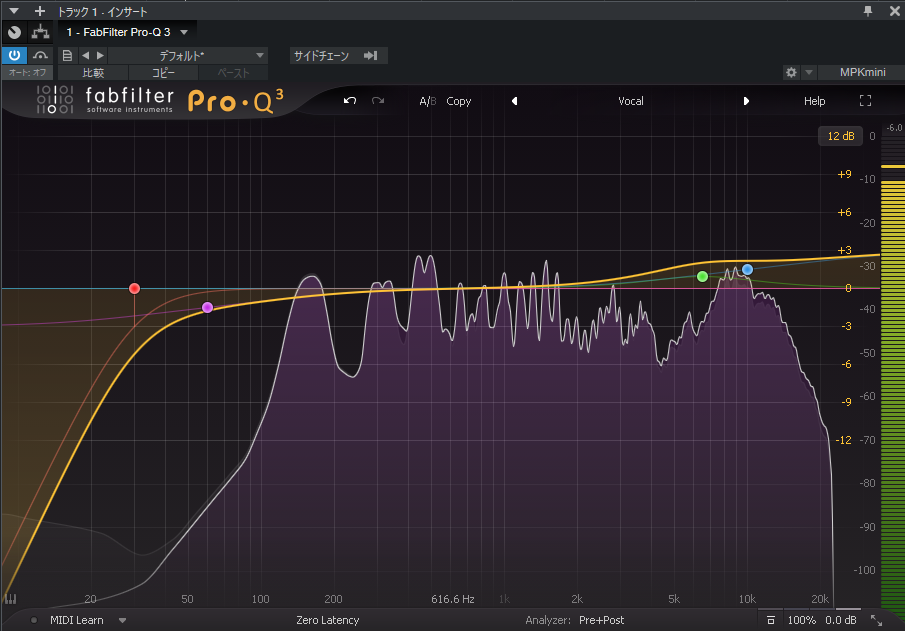This screenshot has height=631, width=905.
Task: Pin the plugin window
Action: pyautogui.click(x=867, y=10)
